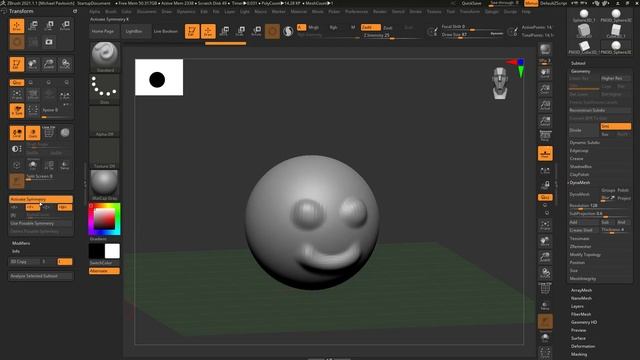
Task: Click the Move icon in Transform palette
Action: (33, 26)
